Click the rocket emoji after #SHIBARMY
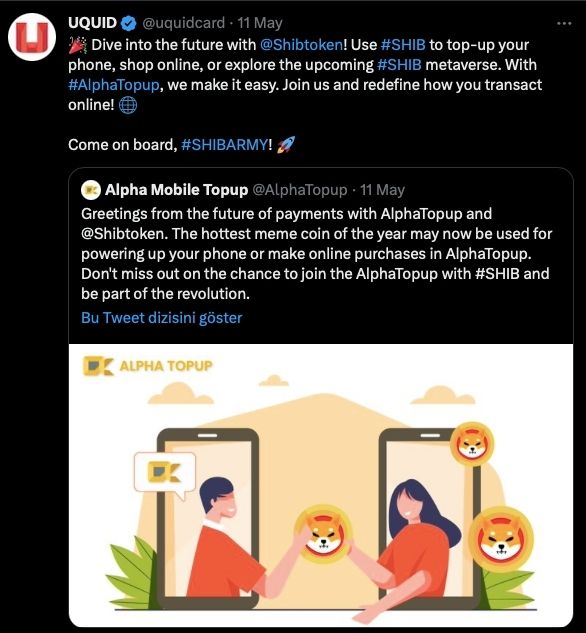 [286, 145]
